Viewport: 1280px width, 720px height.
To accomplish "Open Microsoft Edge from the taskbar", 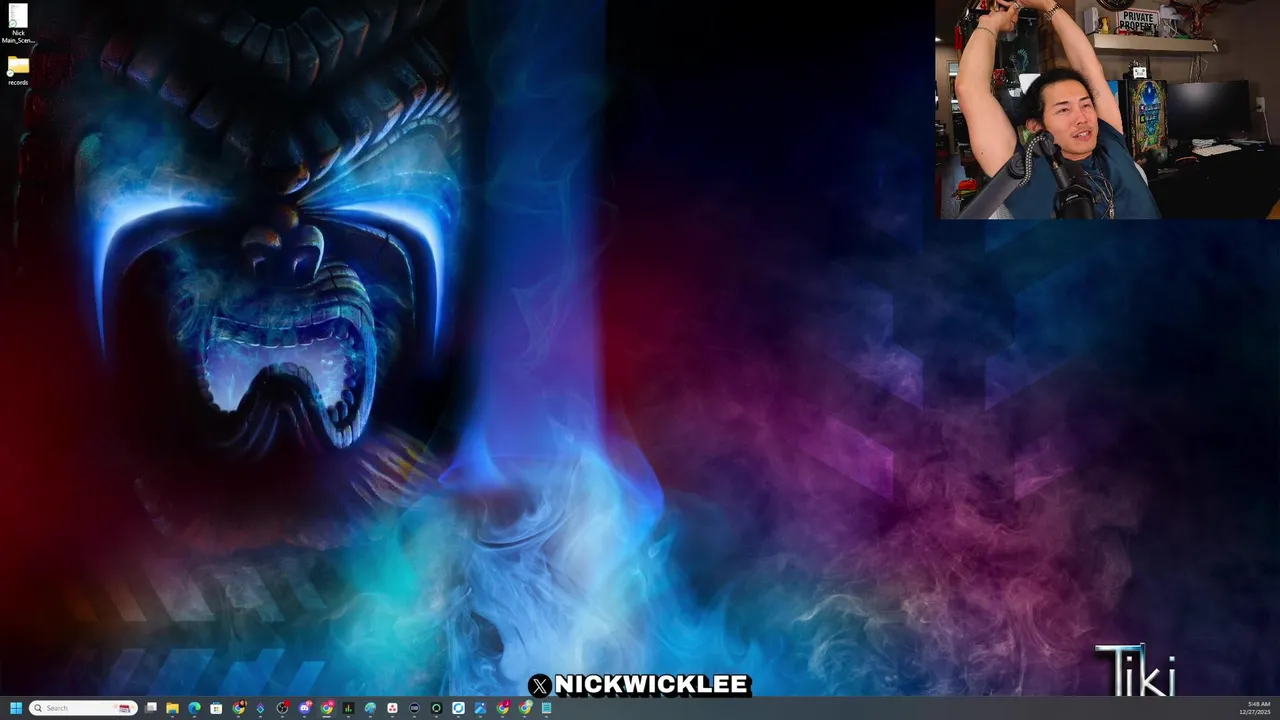I will coord(194,708).
